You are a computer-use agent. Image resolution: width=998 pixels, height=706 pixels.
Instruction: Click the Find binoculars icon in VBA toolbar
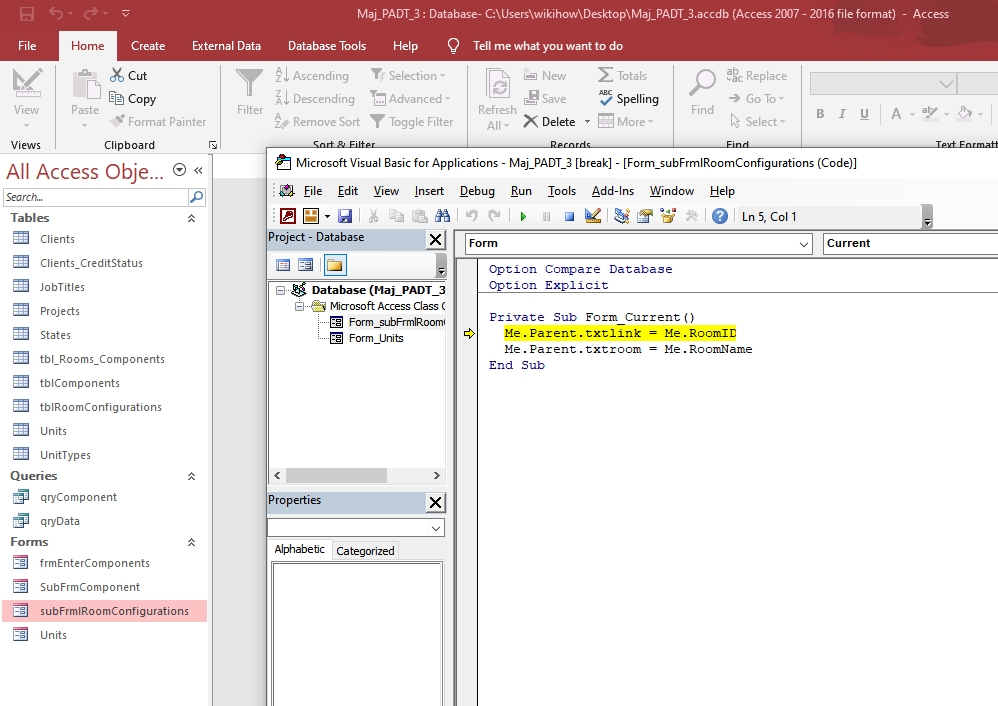(x=442, y=216)
